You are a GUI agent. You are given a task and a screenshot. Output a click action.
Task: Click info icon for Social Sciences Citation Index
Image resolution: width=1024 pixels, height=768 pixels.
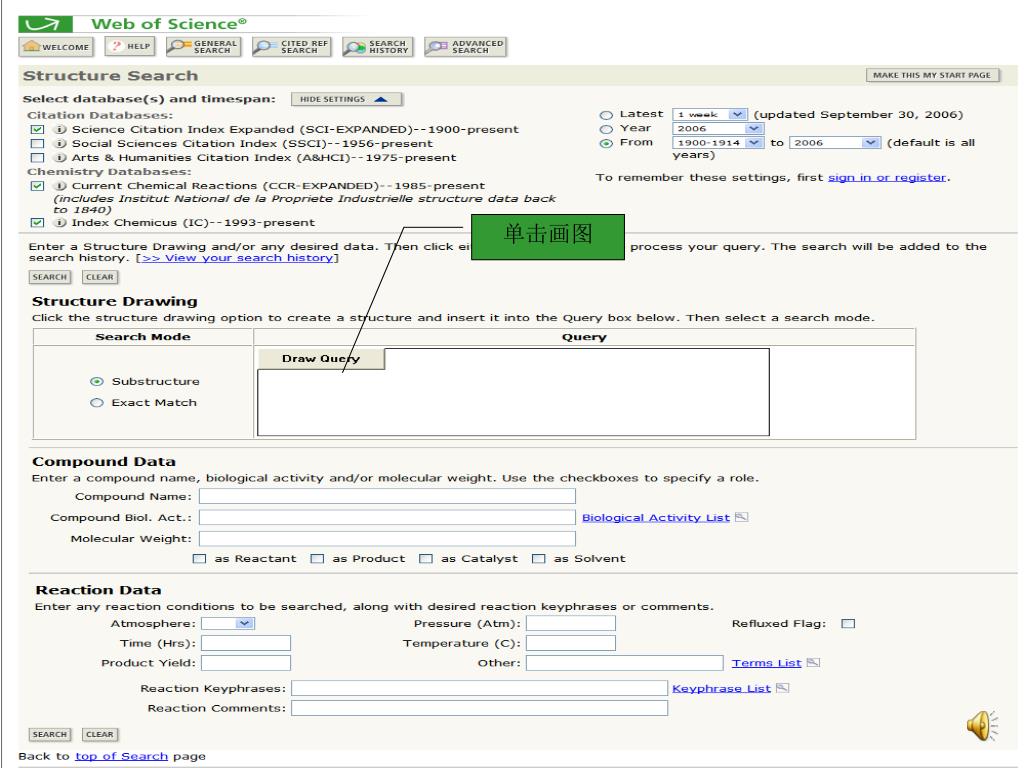pos(60,144)
